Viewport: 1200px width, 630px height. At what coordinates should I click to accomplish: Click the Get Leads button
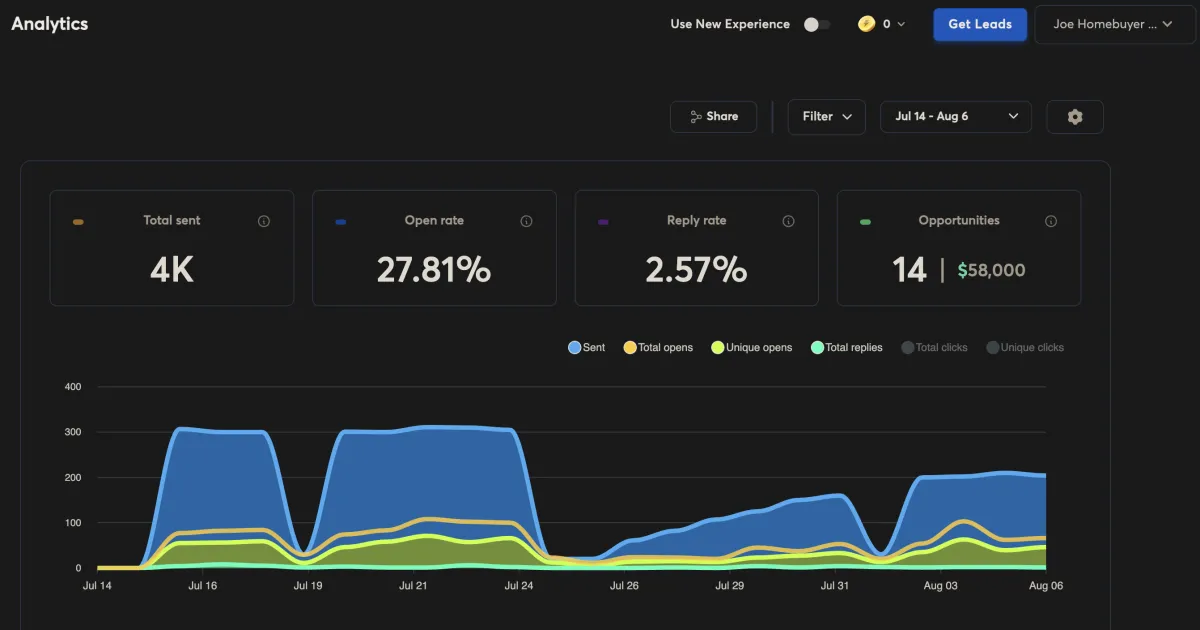pos(980,24)
